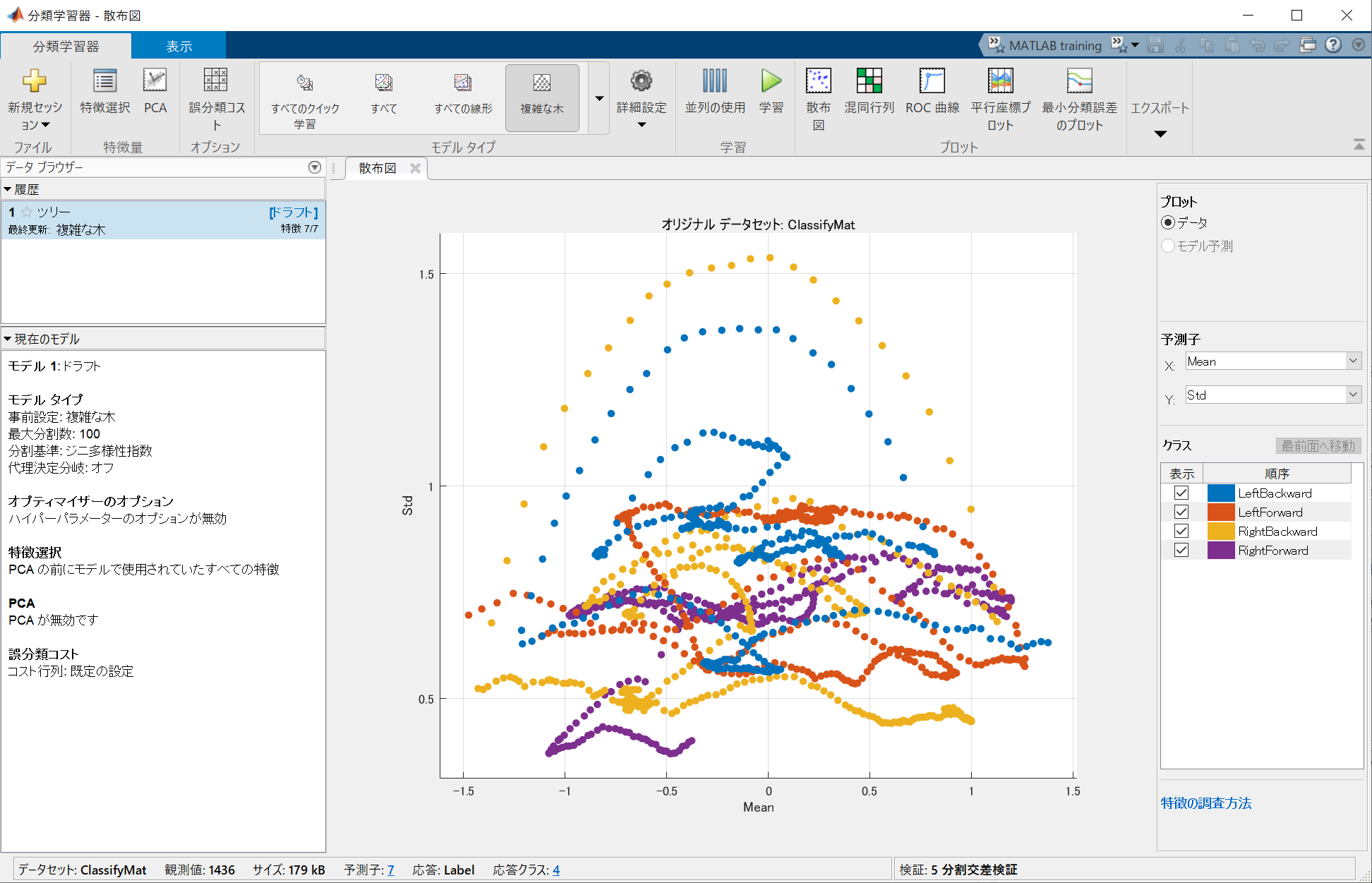Open the 特徴選択 feature selection tool
This screenshot has width=1372, height=883.
[104, 91]
